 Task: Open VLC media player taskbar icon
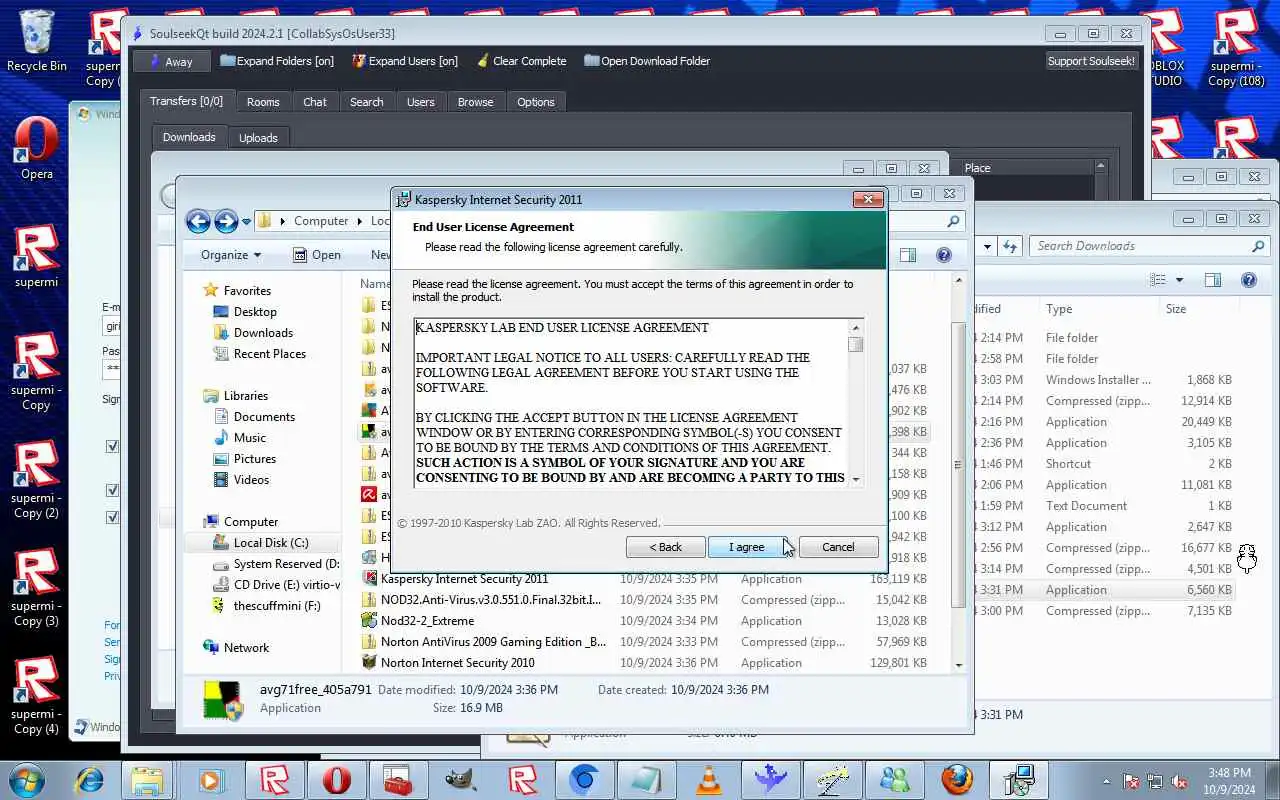(x=709, y=779)
